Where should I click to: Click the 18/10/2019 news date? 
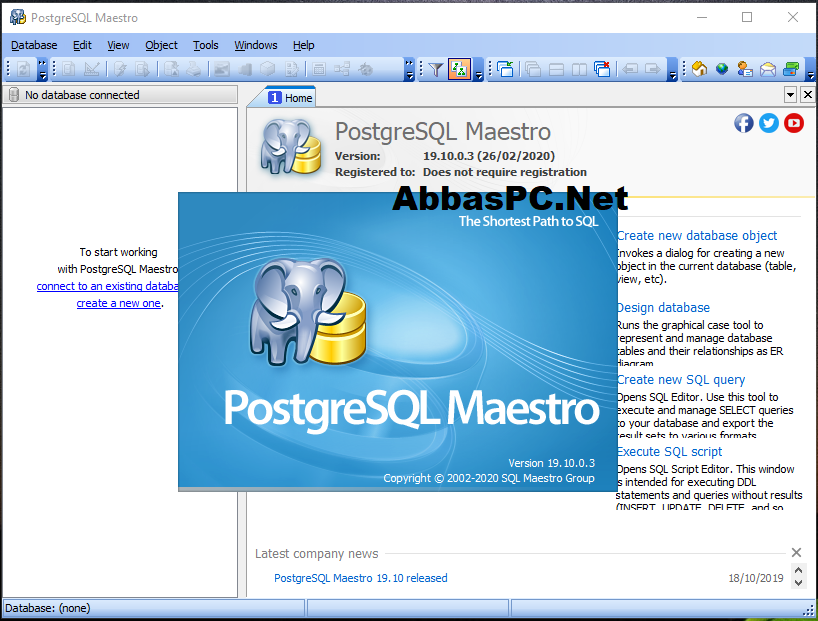coord(755,578)
